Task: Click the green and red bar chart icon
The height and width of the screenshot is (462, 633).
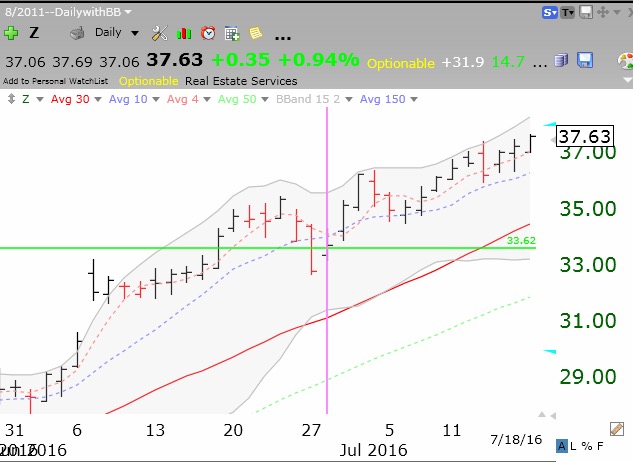Action: [184, 34]
